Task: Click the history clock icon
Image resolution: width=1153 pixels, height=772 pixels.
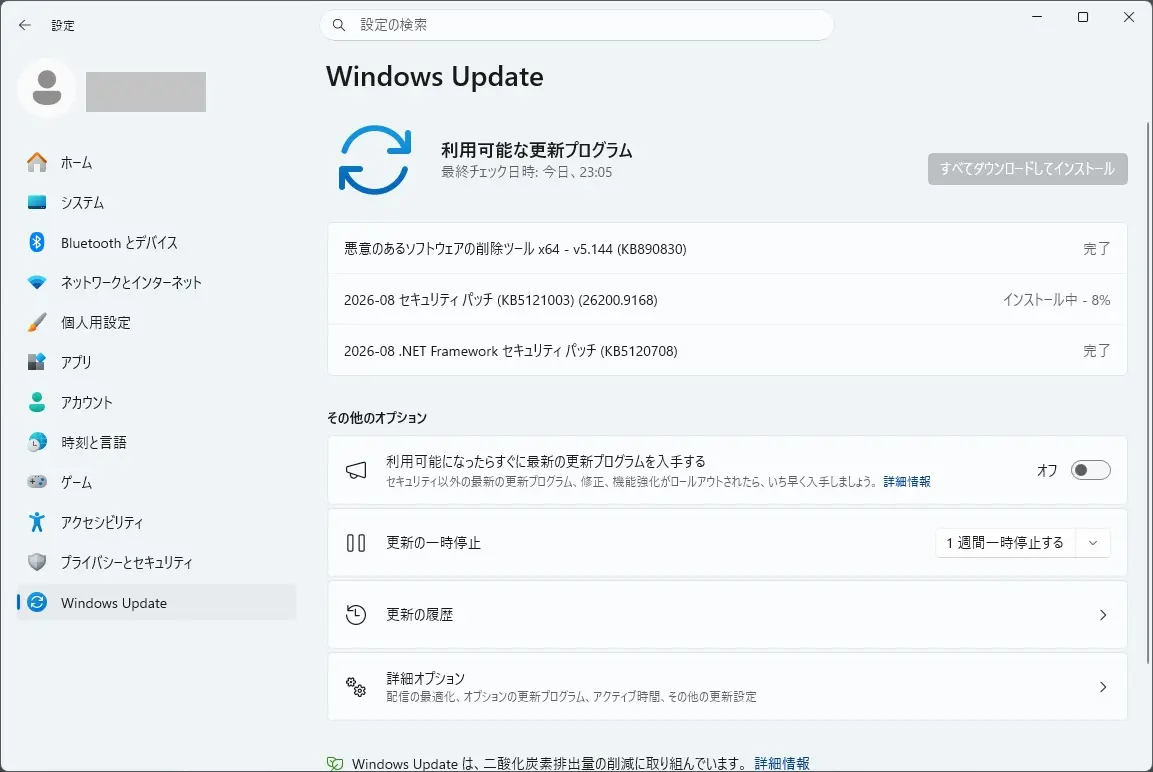Action: (x=356, y=615)
